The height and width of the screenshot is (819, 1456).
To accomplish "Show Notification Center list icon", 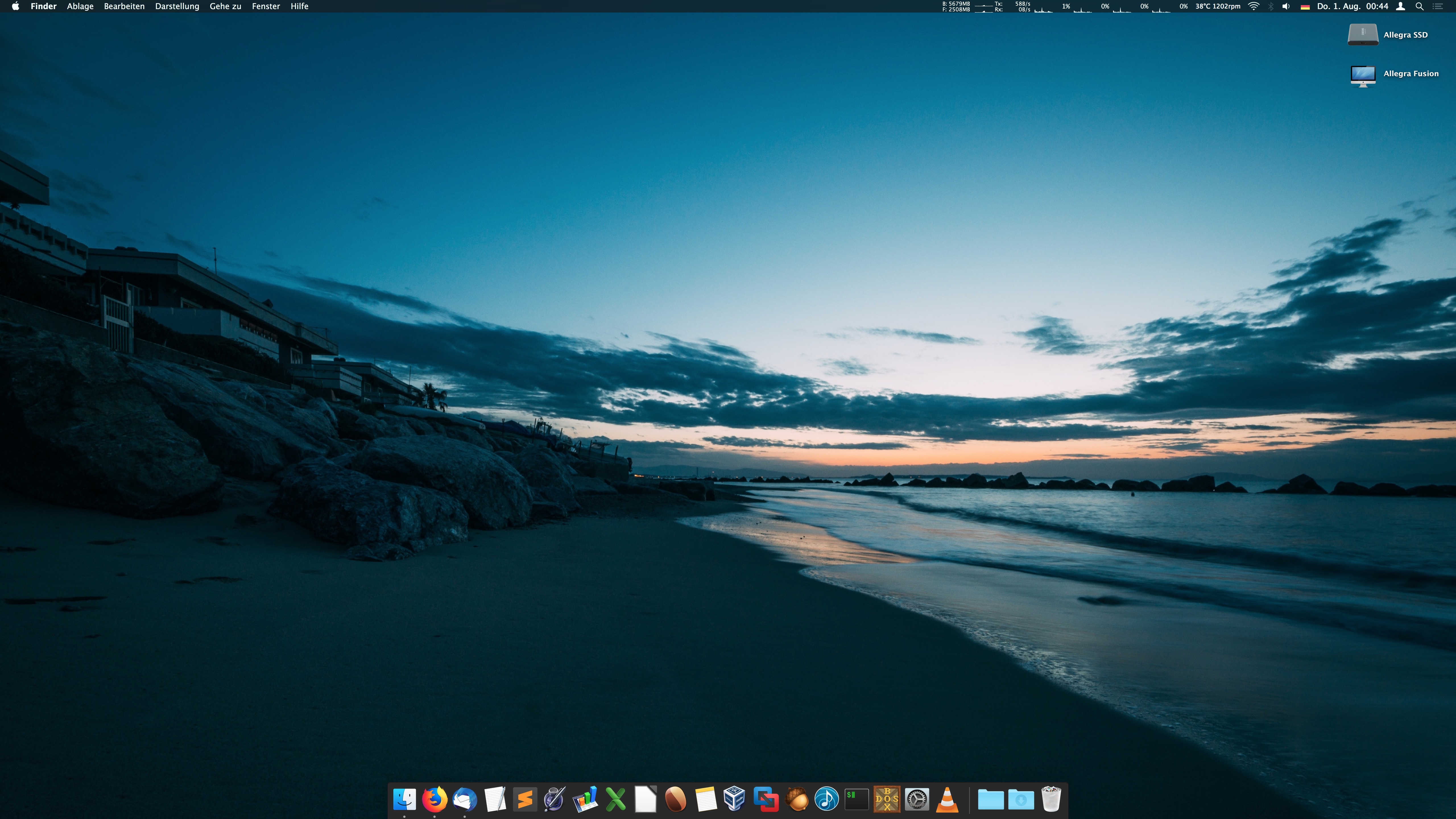I will coord(1438,6).
